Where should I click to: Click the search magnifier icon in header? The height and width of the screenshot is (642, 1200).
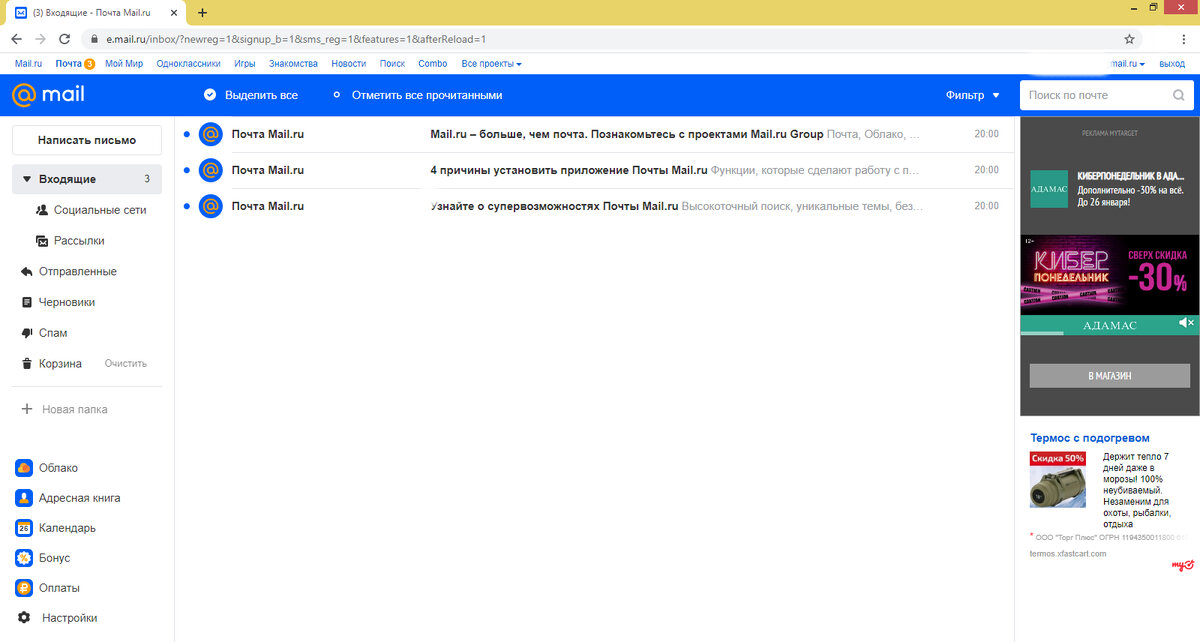[x=1179, y=96]
